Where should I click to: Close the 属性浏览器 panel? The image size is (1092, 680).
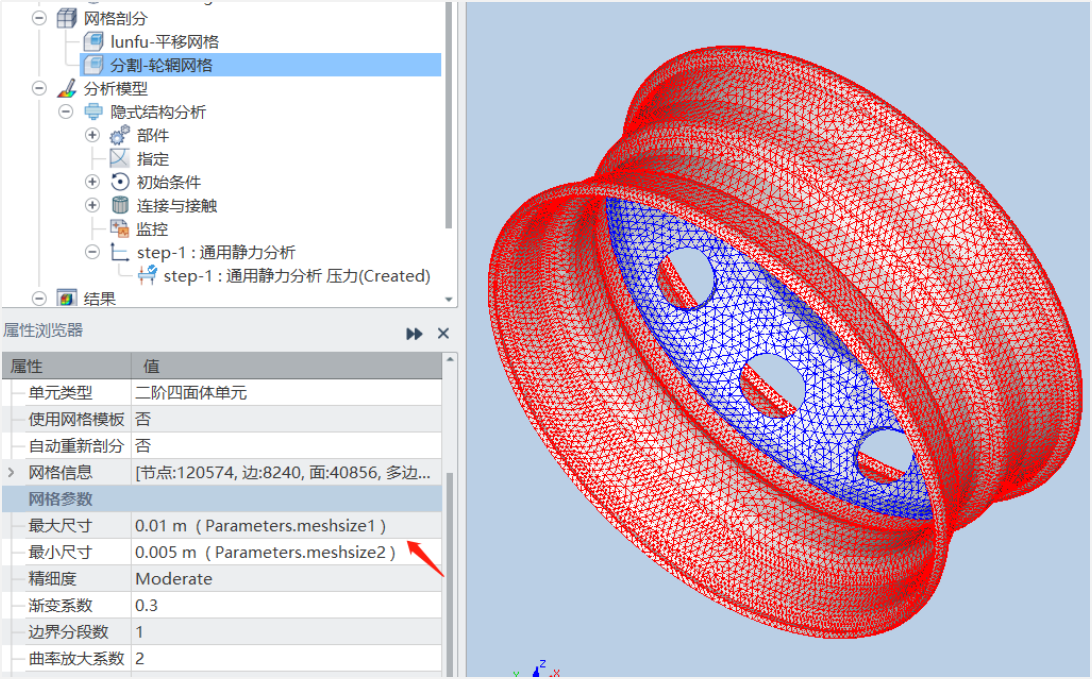tap(443, 334)
